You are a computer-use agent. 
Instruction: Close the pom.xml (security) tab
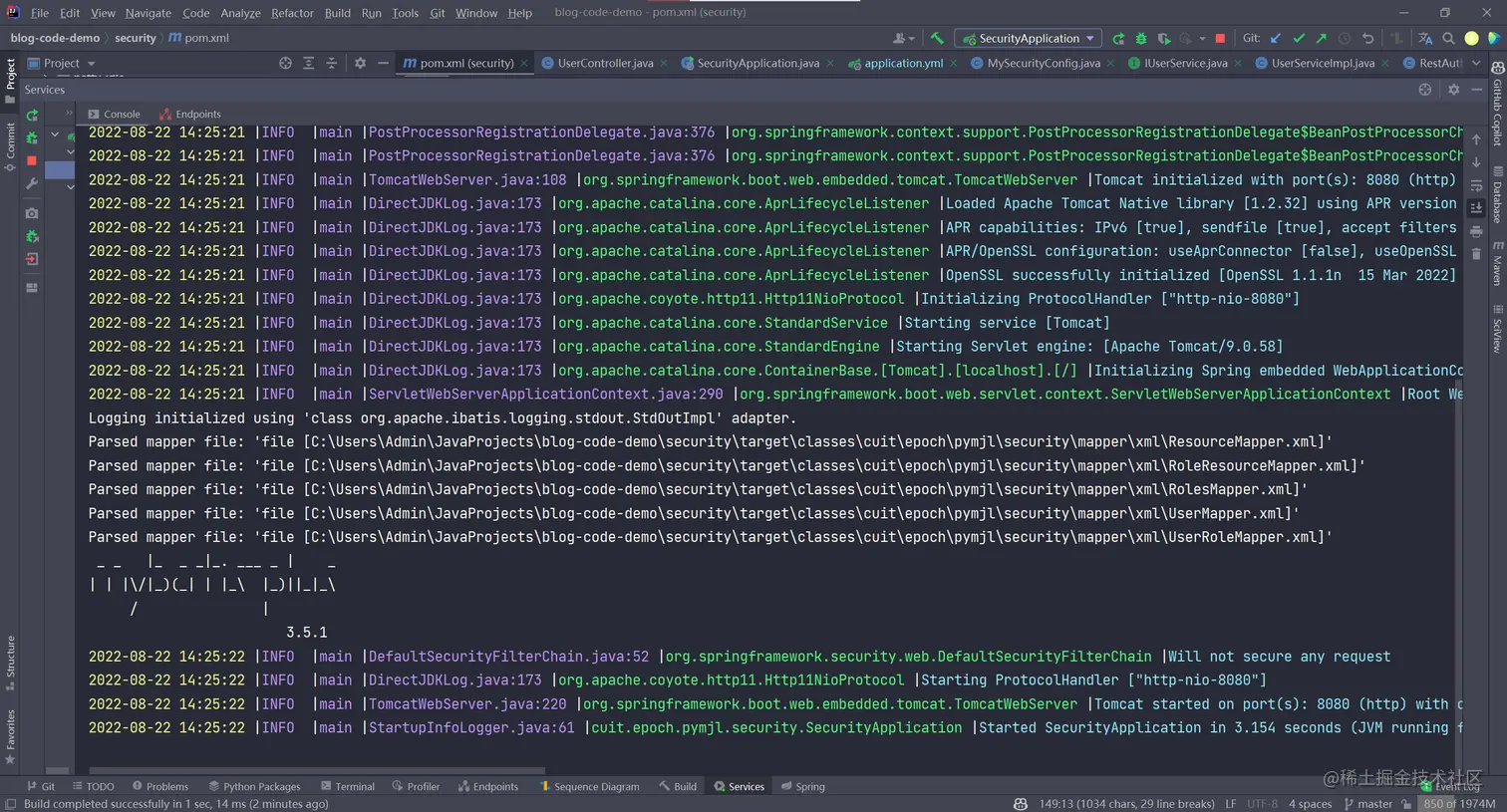pos(525,63)
